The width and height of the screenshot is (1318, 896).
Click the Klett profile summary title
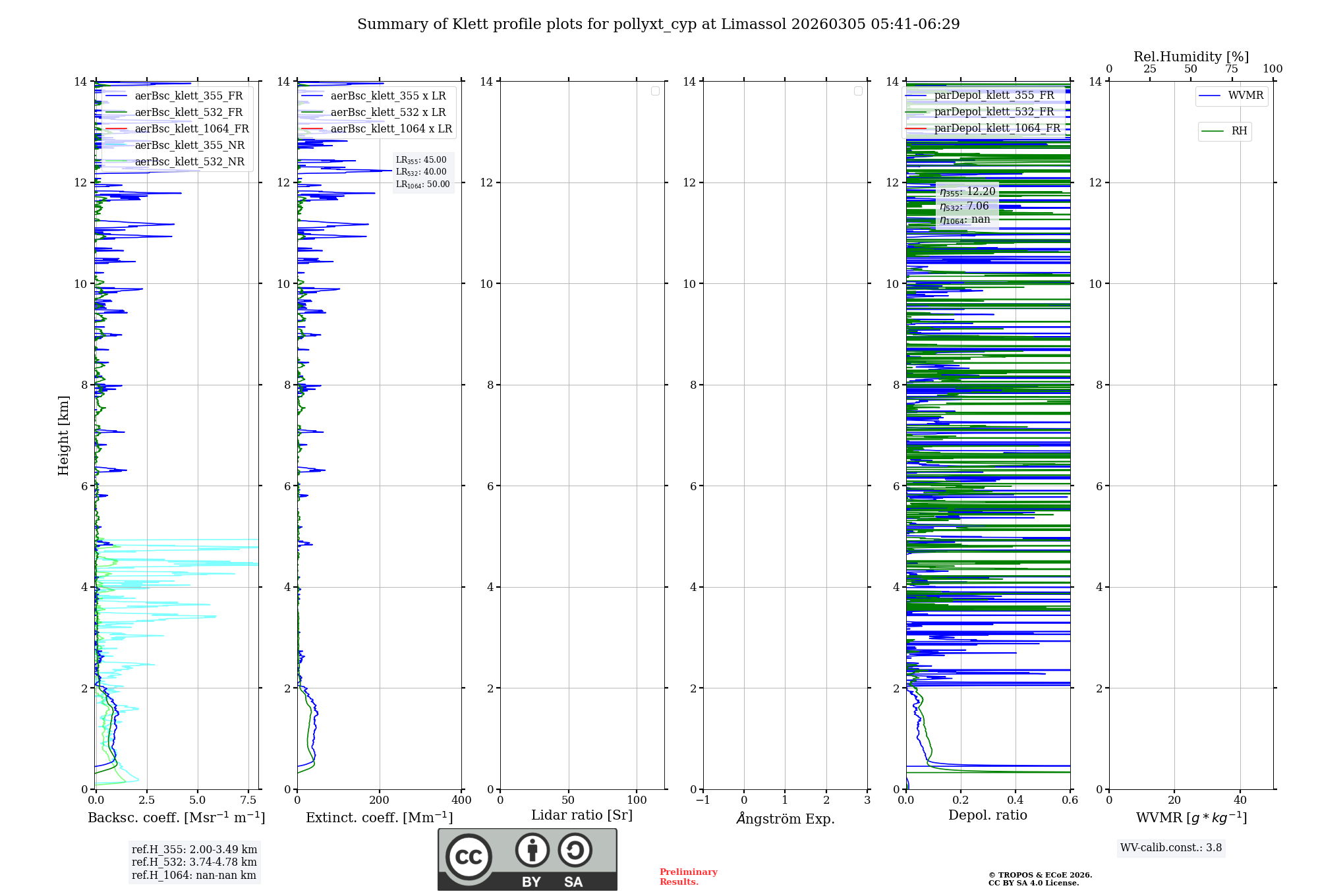(658, 24)
